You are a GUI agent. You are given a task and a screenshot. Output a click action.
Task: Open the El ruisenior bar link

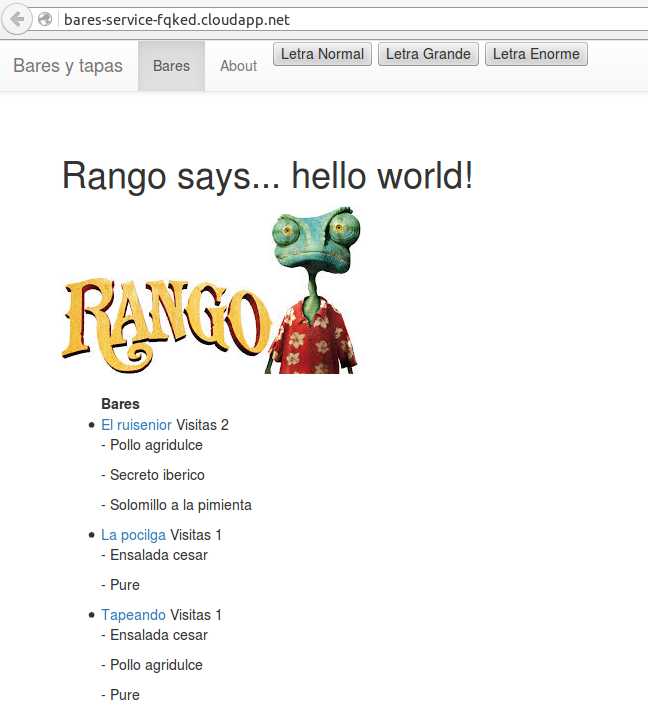136,425
